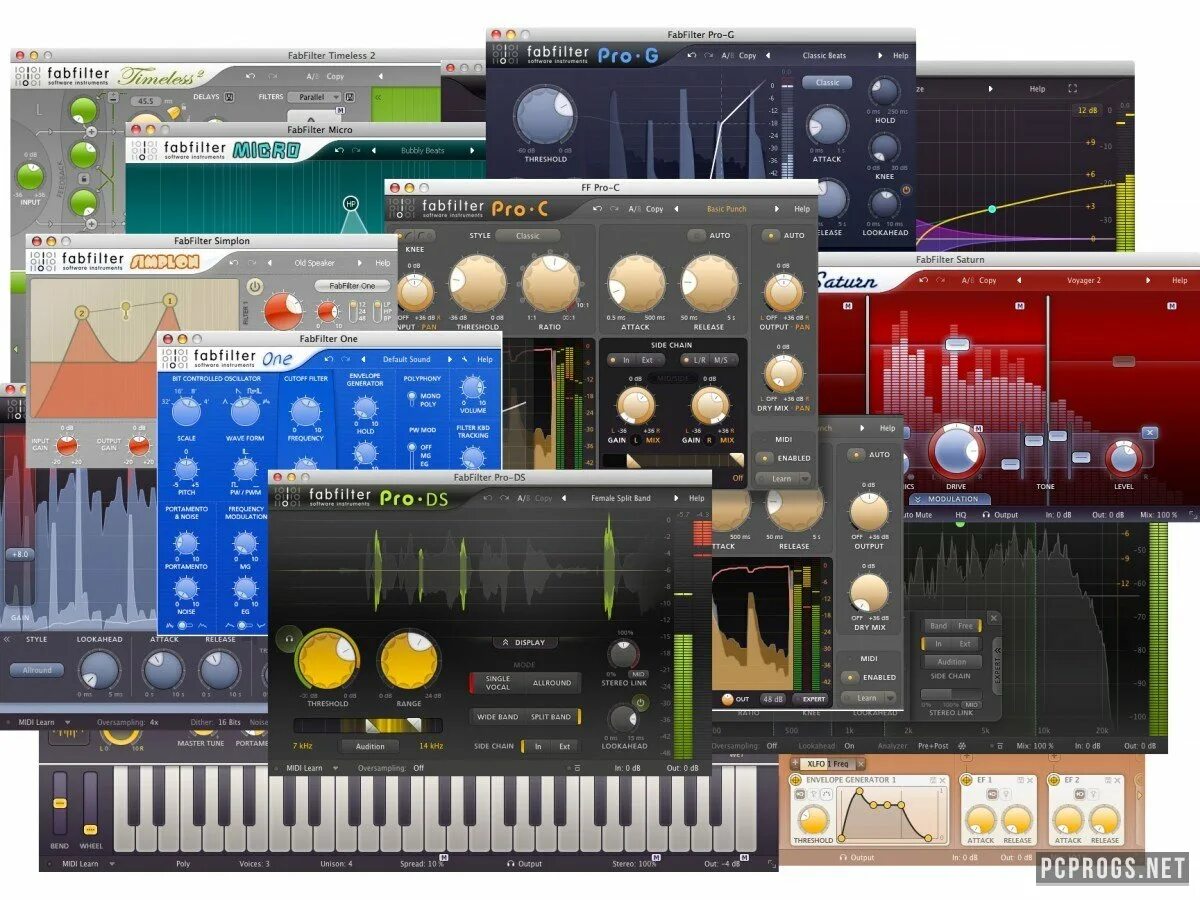Screen dimensions: 1200x900
Task: Click Redo arrow in Pro-C header
Action: pyautogui.click(x=613, y=209)
